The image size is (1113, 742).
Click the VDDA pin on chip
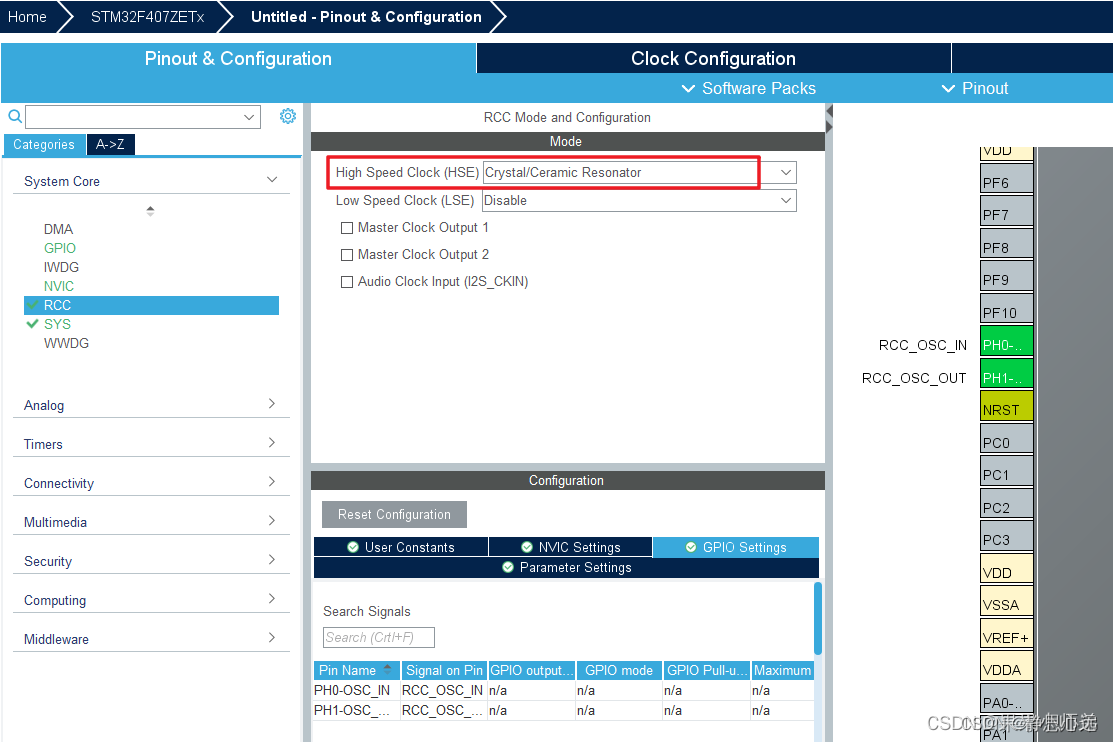coord(1007,666)
